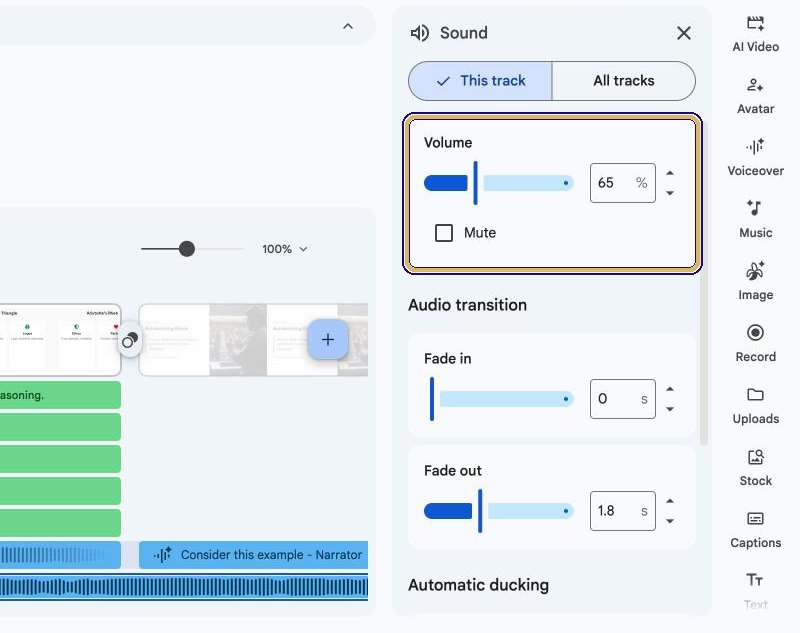Click the timeline zoom slider handle
This screenshot has height=633, width=800.
[x=187, y=249]
